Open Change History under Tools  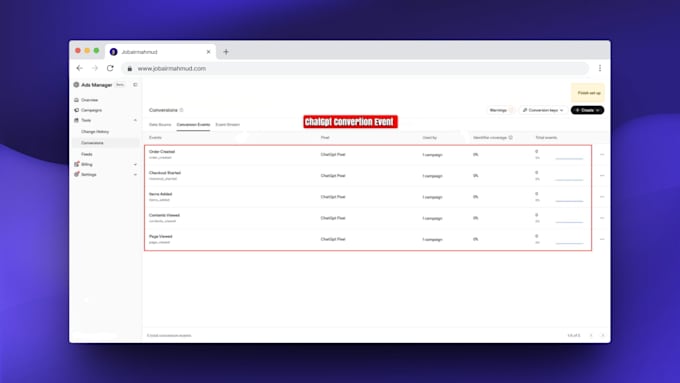click(x=95, y=131)
